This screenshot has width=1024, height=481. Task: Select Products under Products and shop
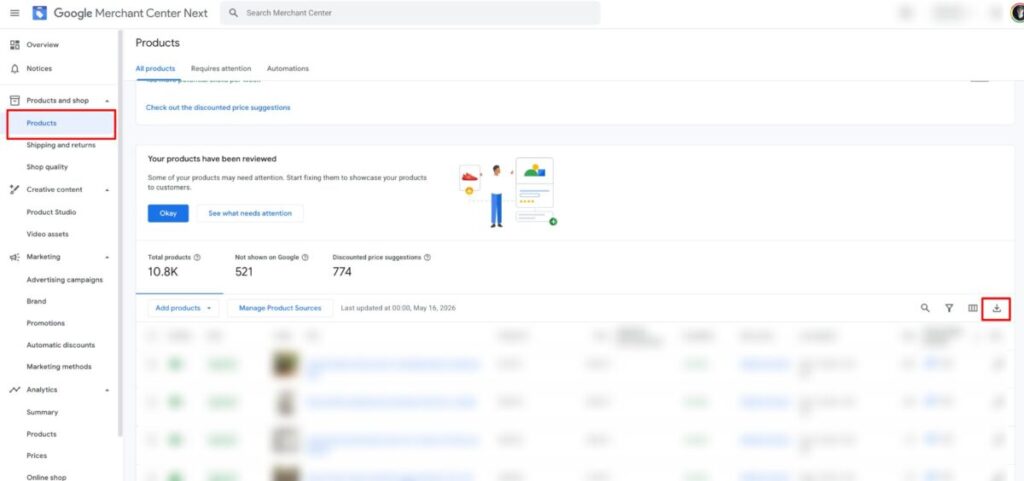click(x=42, y=123)
